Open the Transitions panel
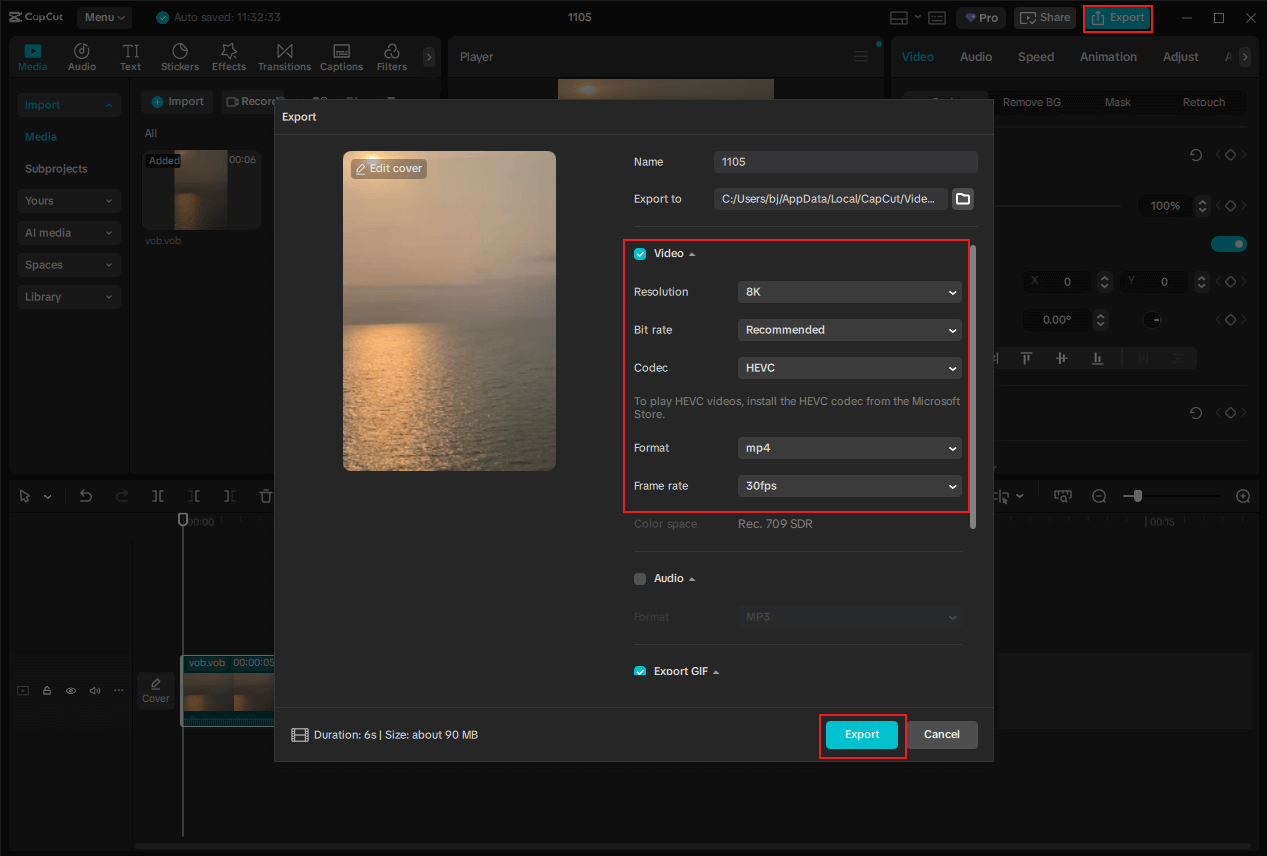 284,56
